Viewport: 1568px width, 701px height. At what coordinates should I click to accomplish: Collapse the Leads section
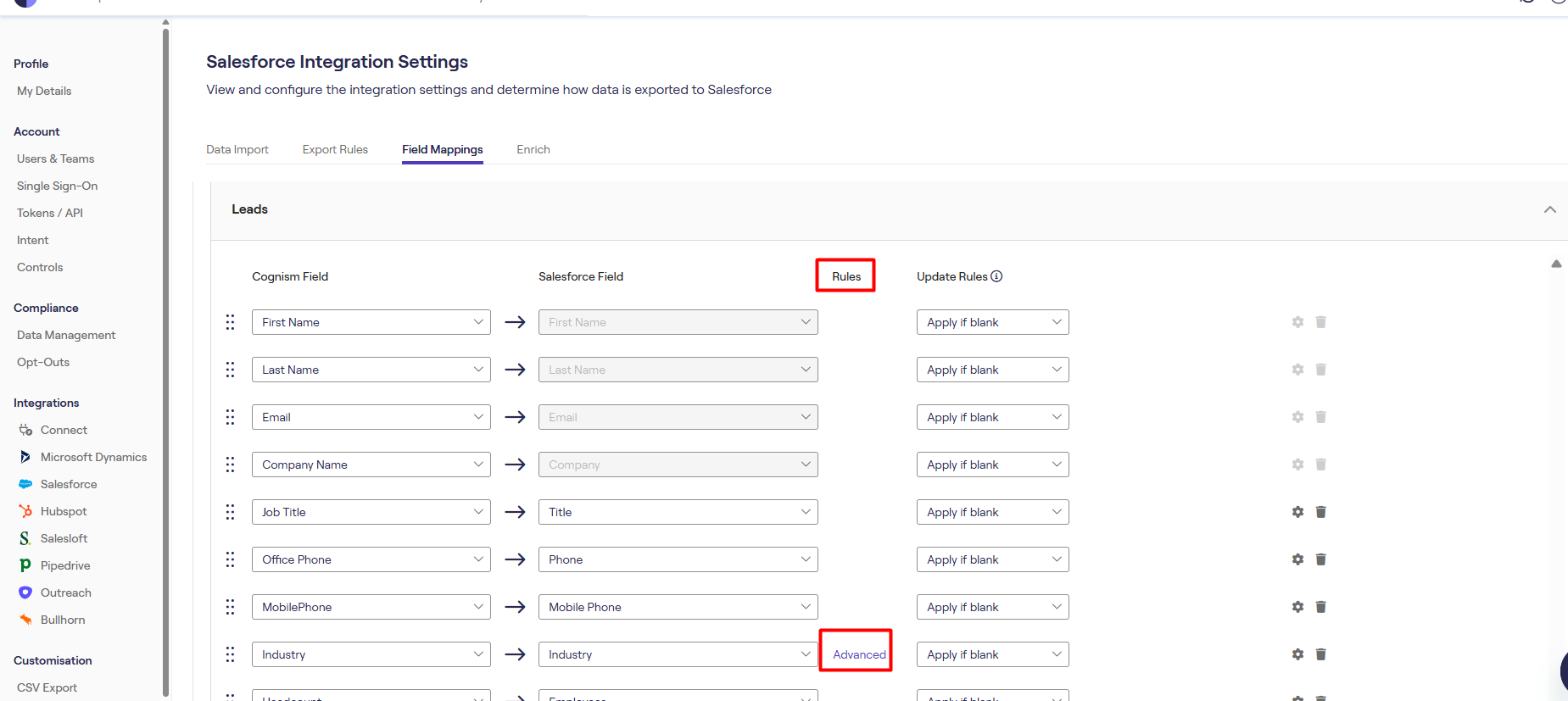point(1549,209)
